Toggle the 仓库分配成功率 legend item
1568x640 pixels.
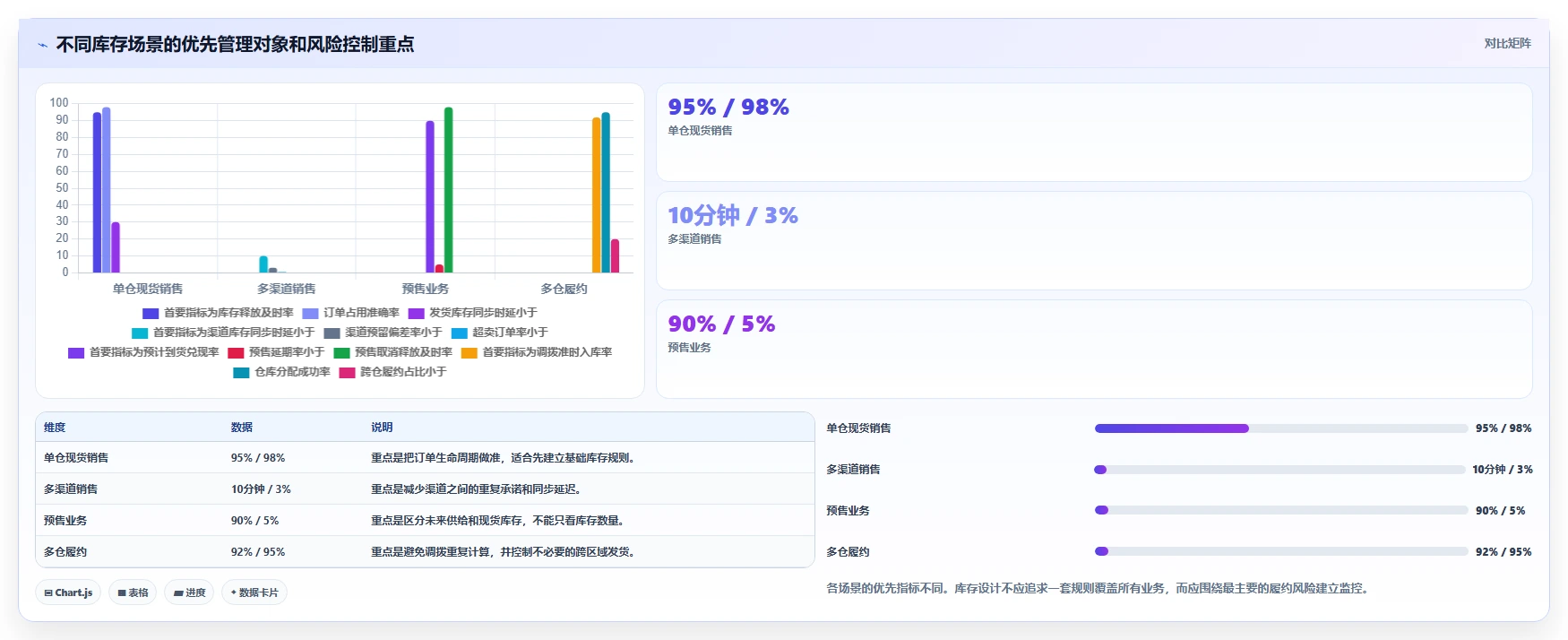(x=281, y=372)
